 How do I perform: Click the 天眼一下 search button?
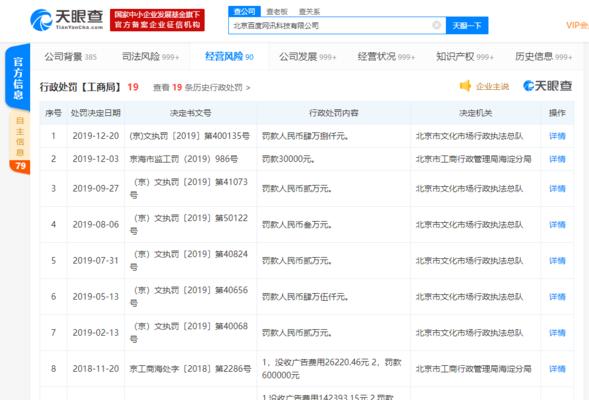(467, 26)
